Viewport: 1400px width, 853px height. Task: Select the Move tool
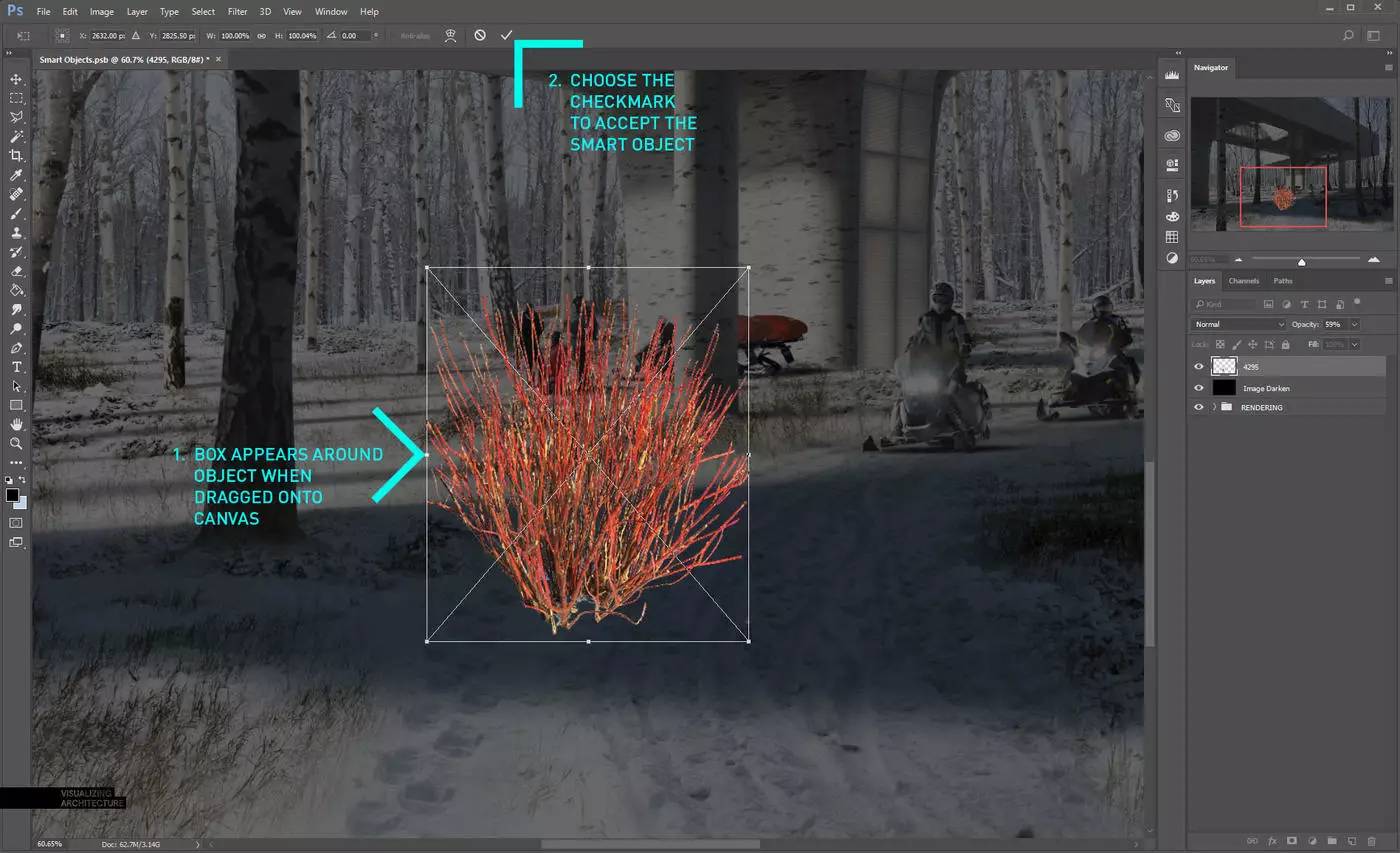point(16,79)
